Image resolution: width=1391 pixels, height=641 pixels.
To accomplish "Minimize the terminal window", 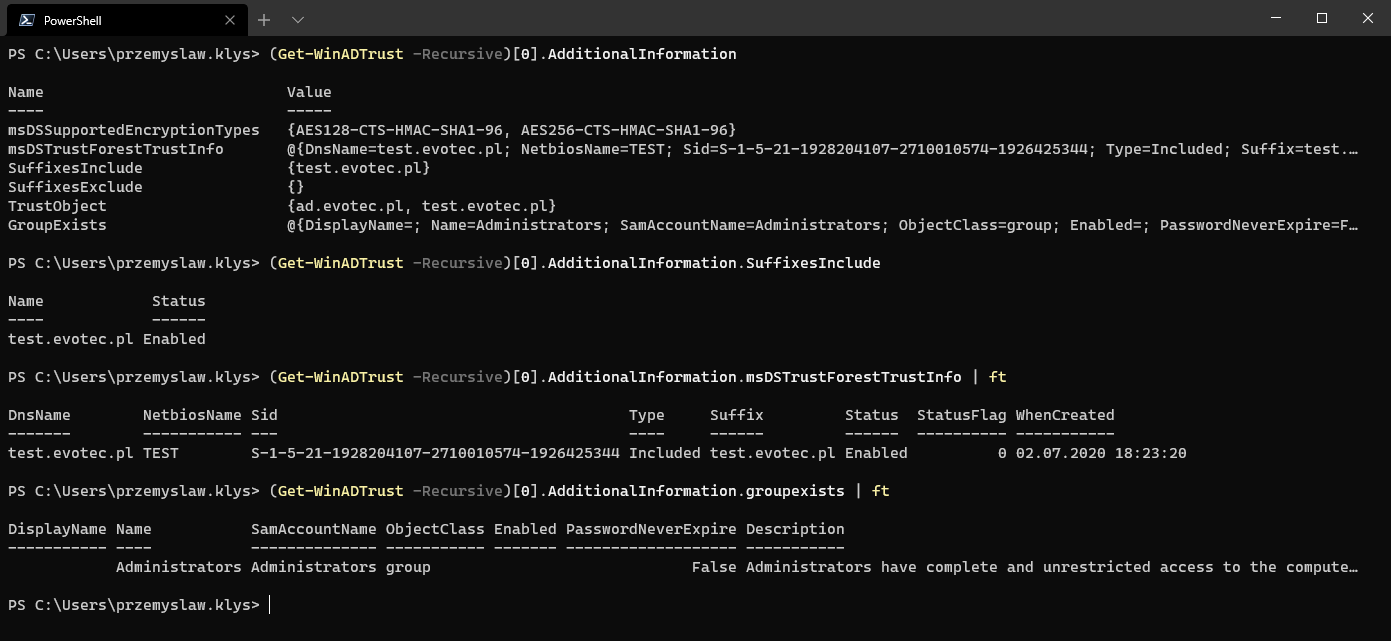I will point(1276,18).
